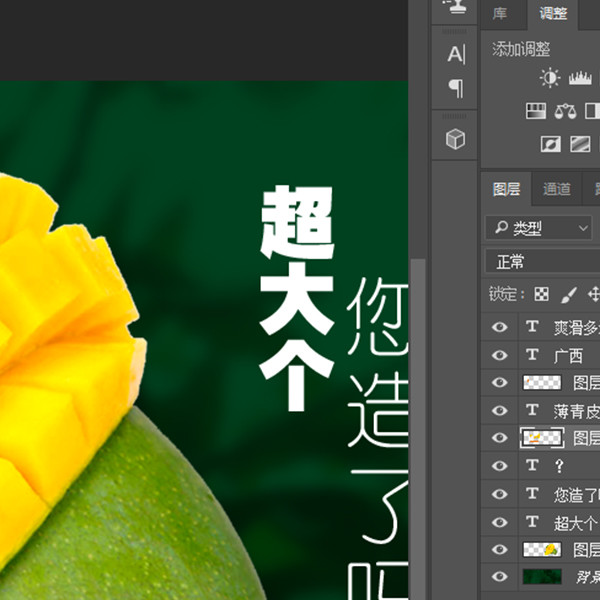
Task: Click the dark green 背景 layer thumbnail
Action: tap(542, 577)
